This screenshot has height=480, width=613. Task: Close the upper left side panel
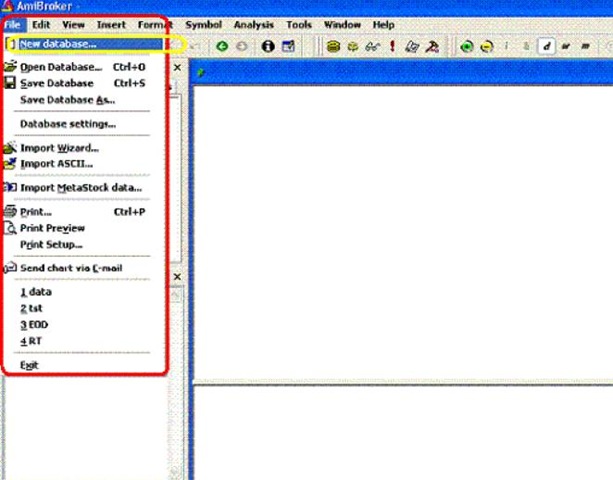177,68
